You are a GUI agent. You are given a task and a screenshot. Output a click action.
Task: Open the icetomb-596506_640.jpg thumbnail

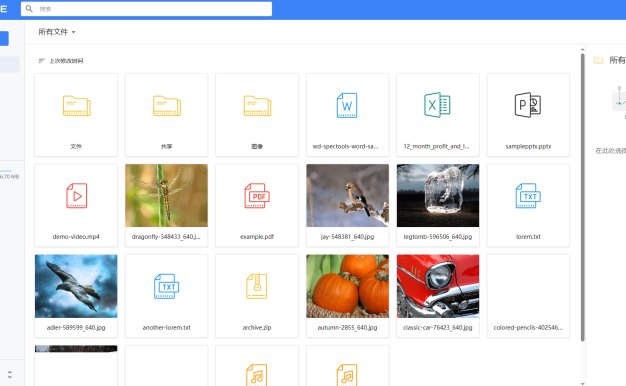[438, 196]
